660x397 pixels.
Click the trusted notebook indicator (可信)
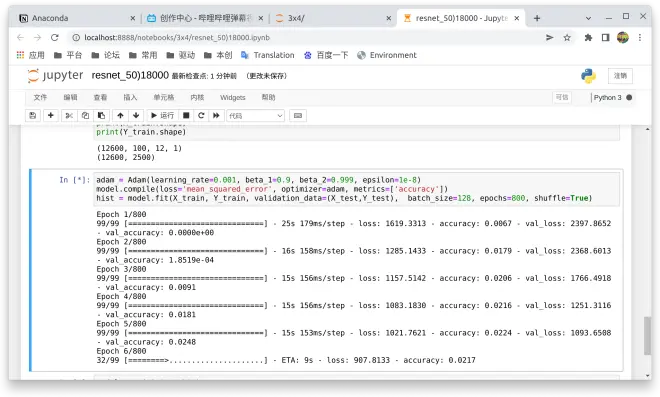562,97
